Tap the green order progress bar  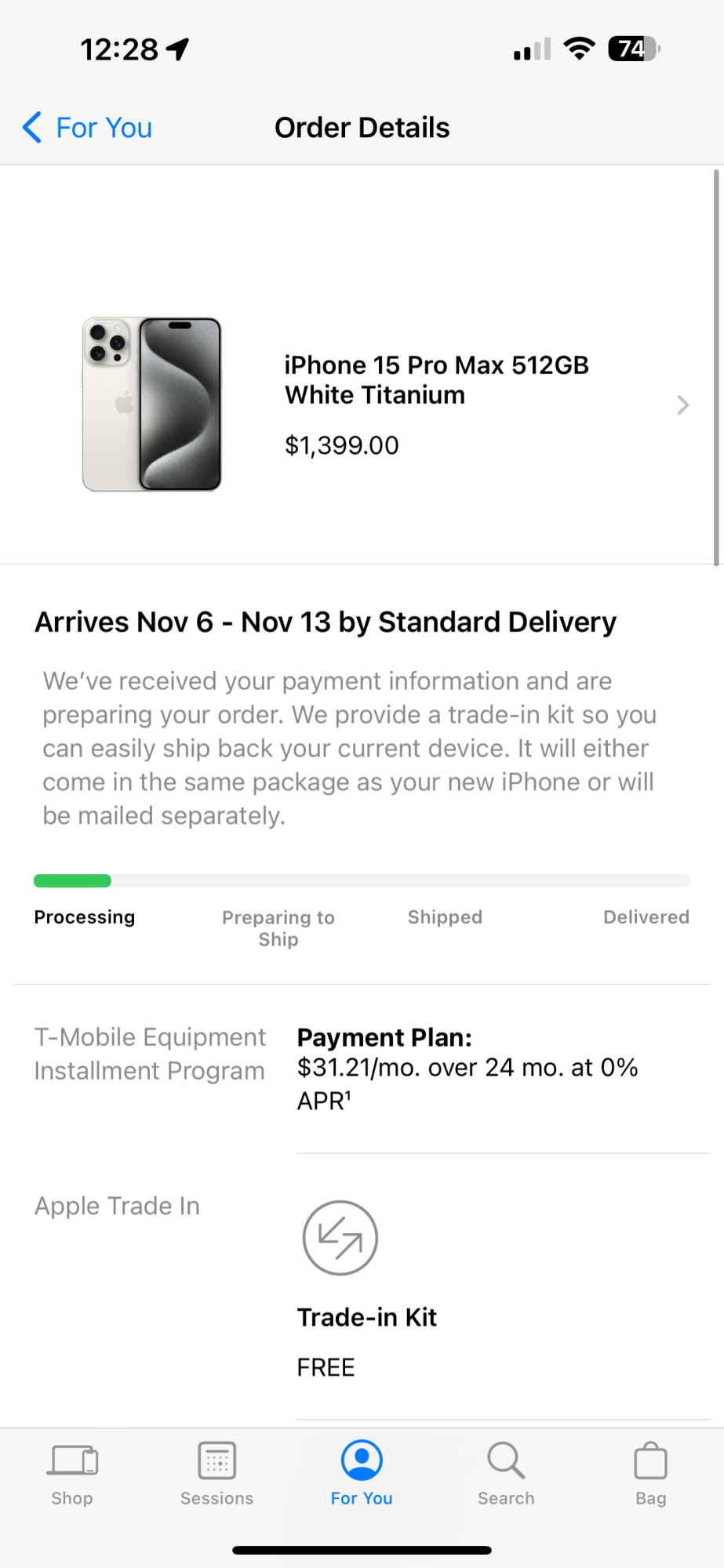pyautogui.click(x=72, y=880)
